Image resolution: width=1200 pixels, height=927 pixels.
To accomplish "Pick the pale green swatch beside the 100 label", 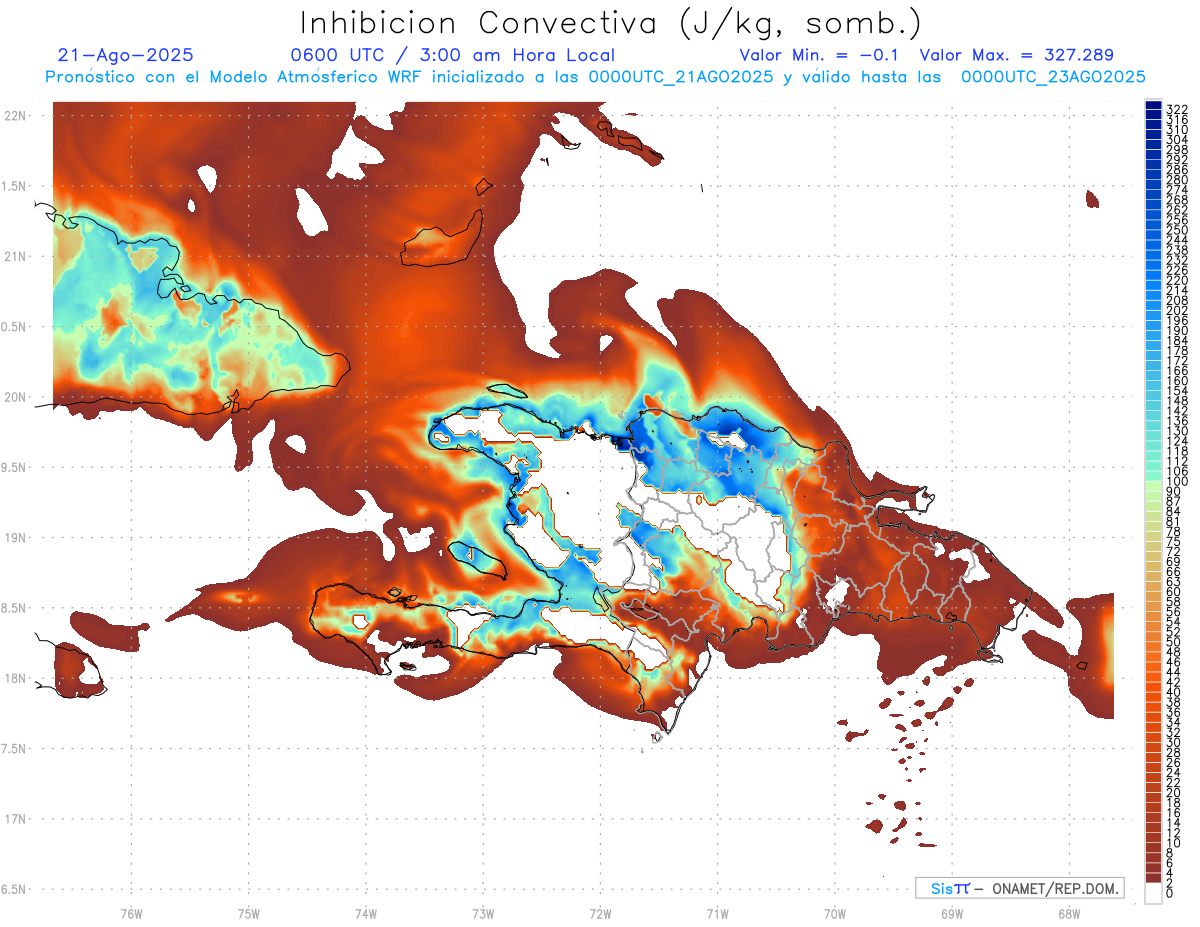I will (x=1153, y=485).
